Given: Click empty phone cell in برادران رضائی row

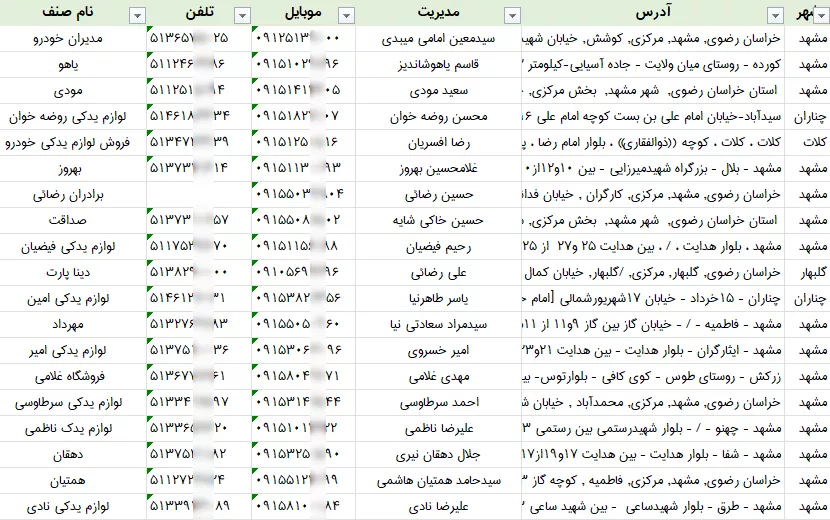Looking at the screenshot, I should click(199, 195).
